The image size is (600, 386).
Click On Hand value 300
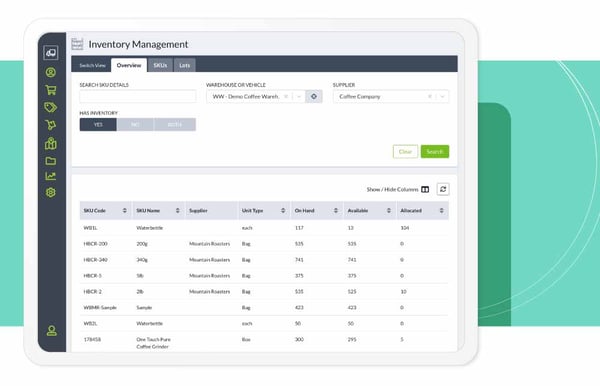point(299,339)
